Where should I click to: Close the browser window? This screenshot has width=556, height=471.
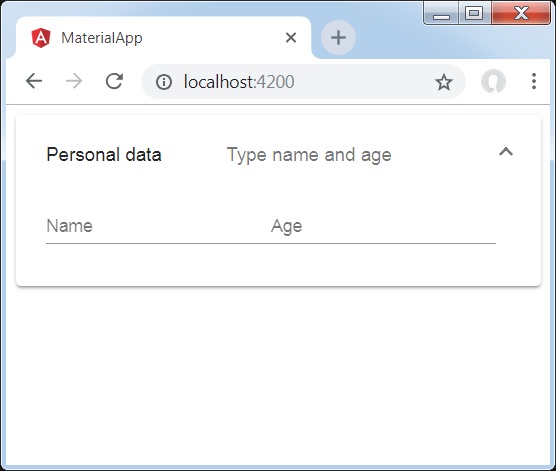click(521, 13)
